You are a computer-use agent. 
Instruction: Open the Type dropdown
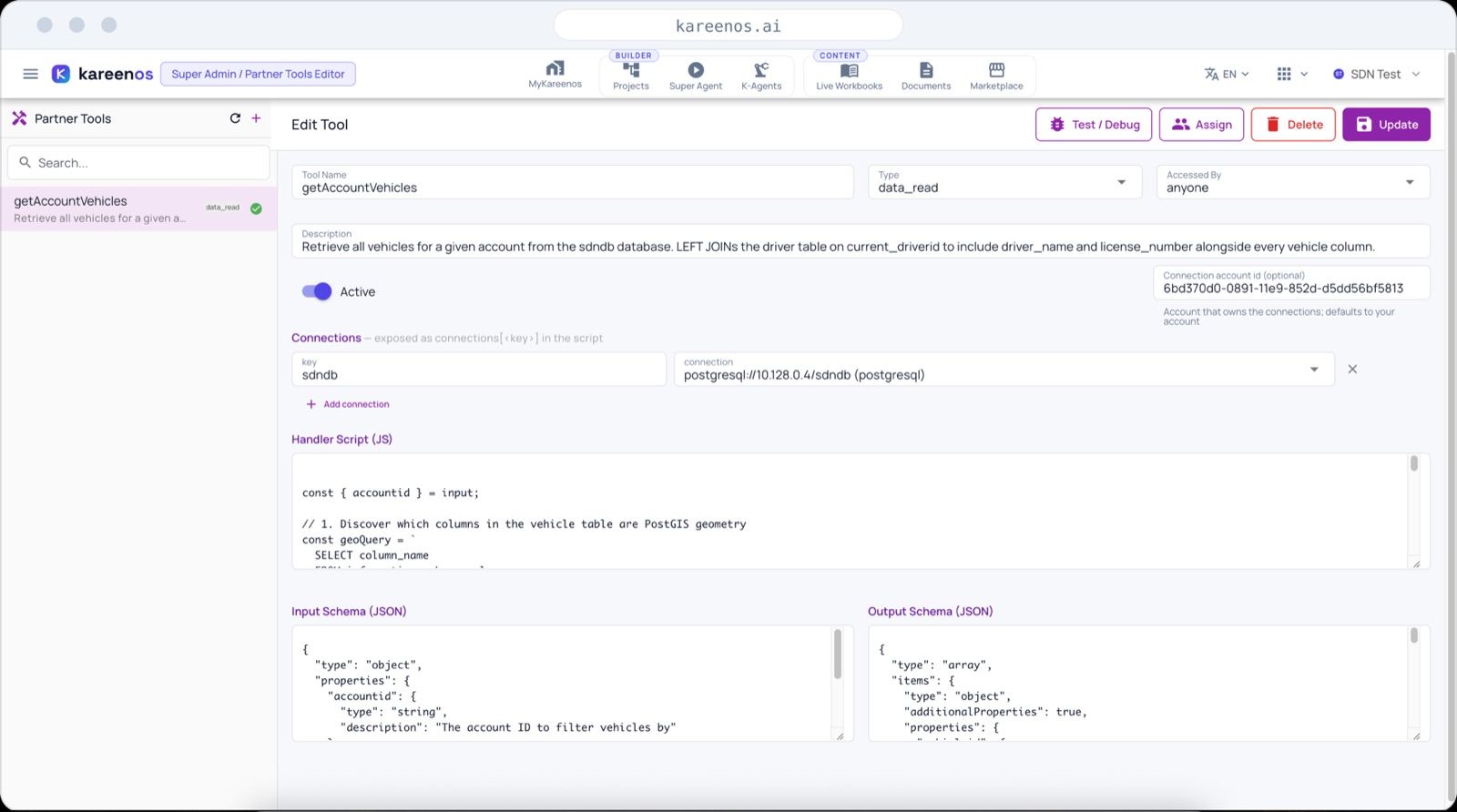(1004, 182)
